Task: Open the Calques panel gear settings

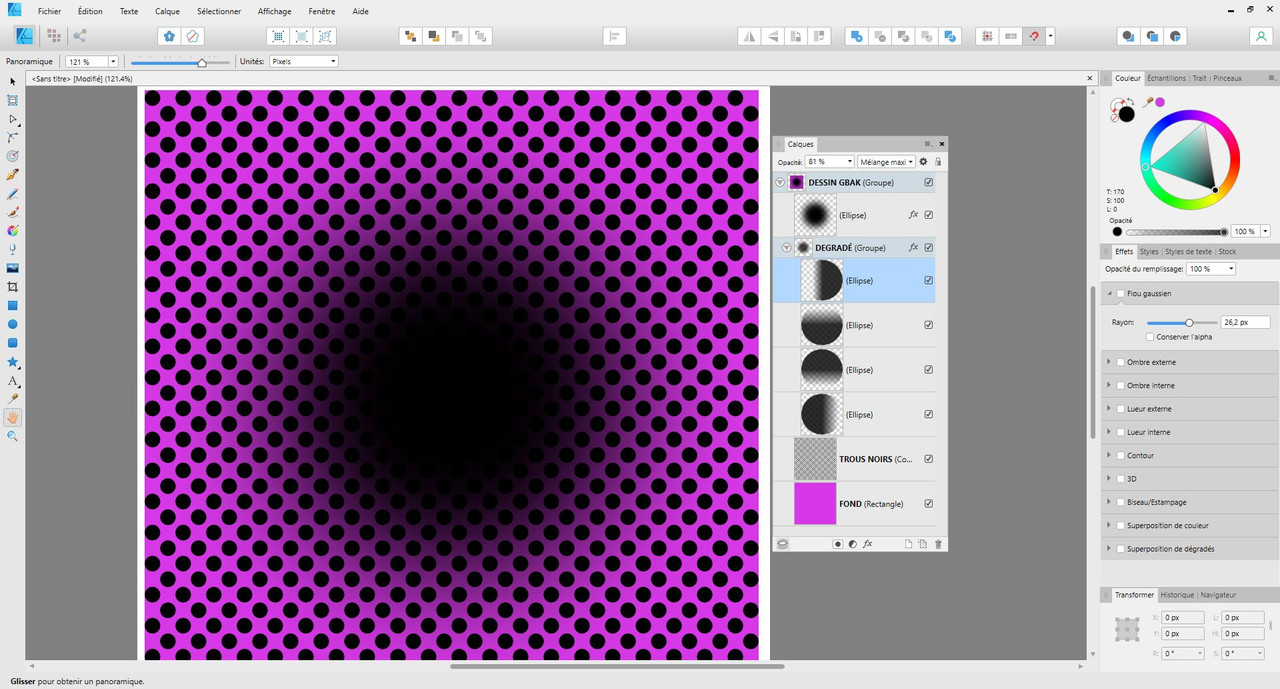Action: [x=923, y=161]
